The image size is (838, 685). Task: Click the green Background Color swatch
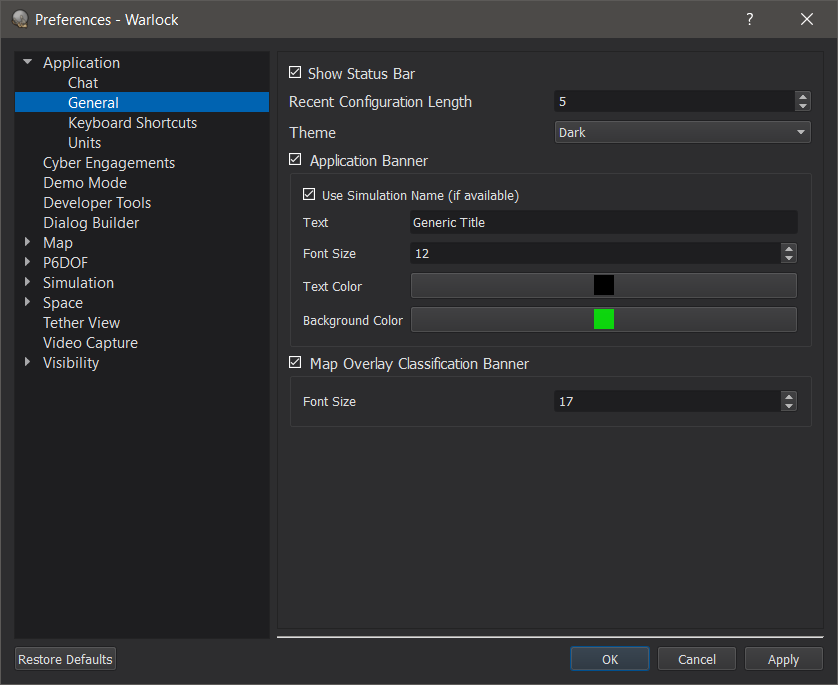(x=603, y=319)
